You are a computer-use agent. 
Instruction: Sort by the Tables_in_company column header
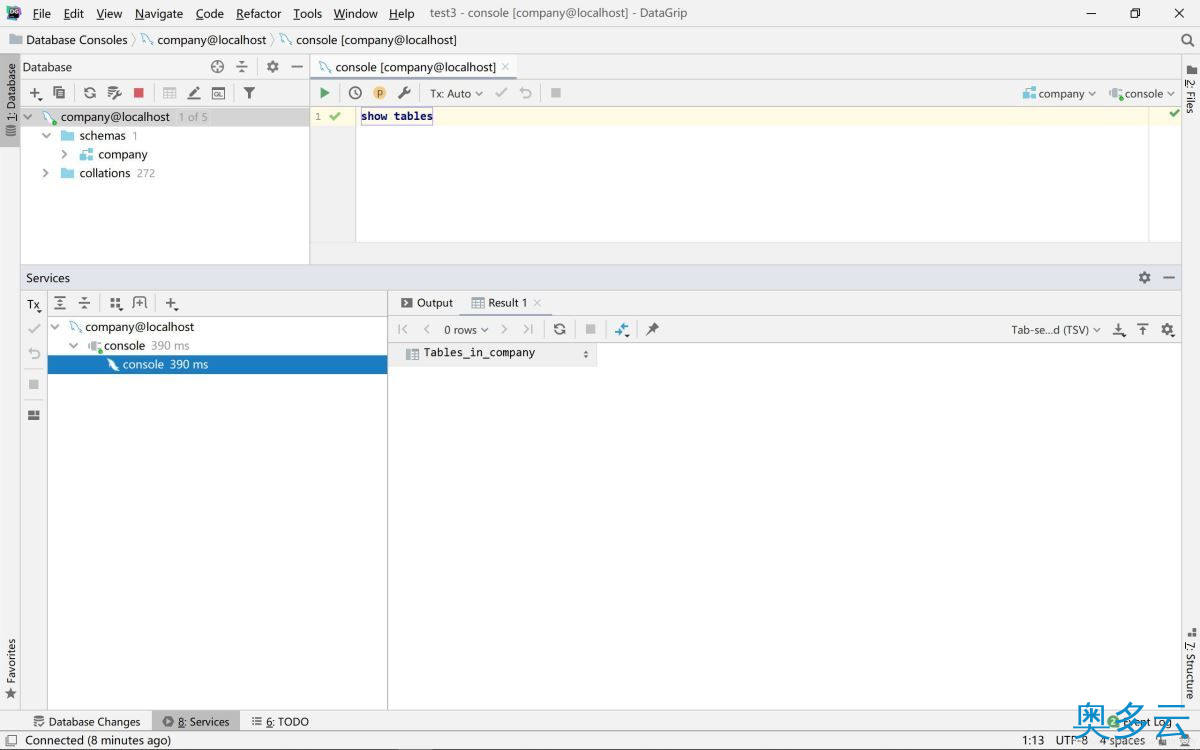click(492, 353)
